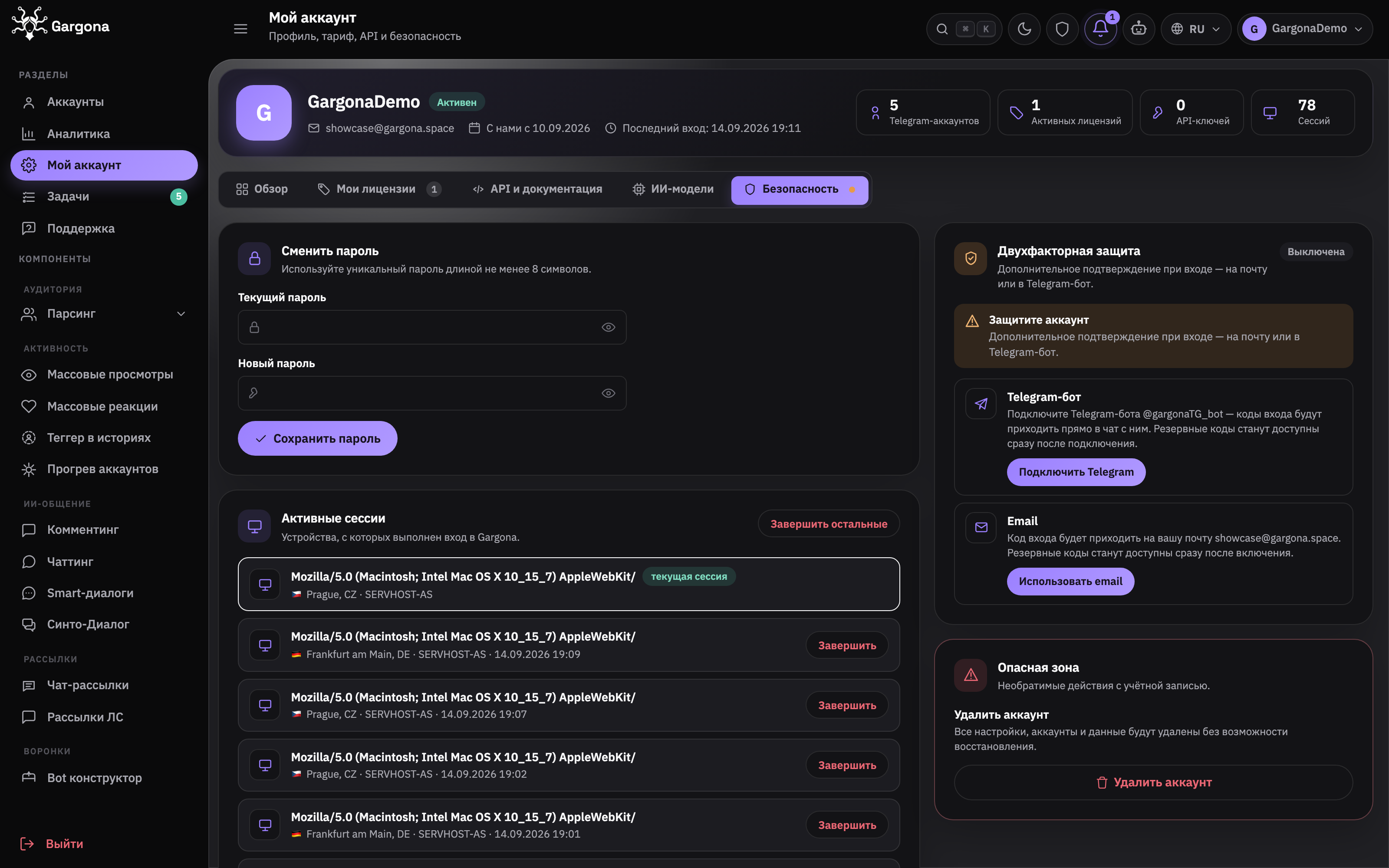Open Аккаунты in the sidebar
1389x868 pixels.
point(104,102)
